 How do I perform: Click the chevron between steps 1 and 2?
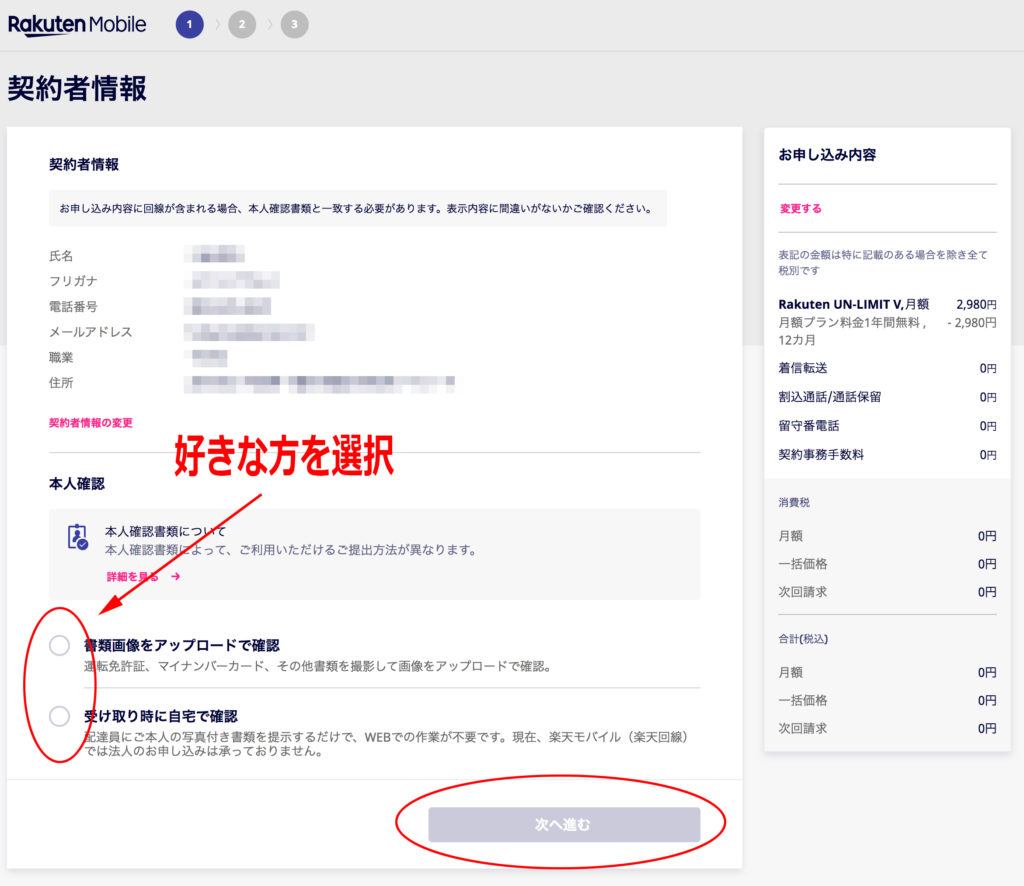pos(216,25)
